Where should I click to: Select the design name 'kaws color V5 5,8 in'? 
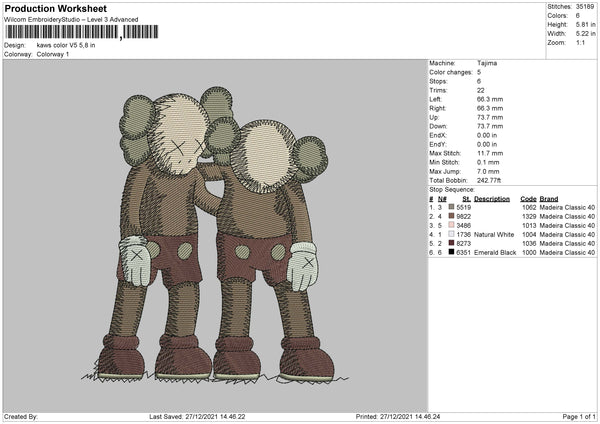pos(66,45)
